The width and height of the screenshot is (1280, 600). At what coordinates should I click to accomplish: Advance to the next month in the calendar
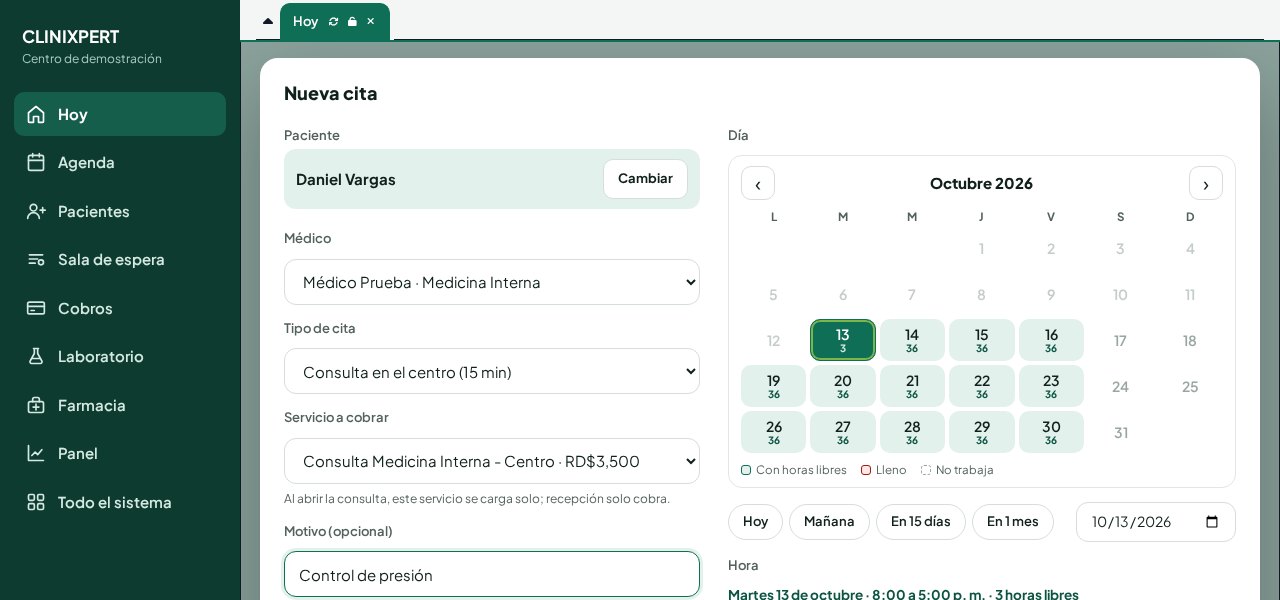pos(1206,183)
